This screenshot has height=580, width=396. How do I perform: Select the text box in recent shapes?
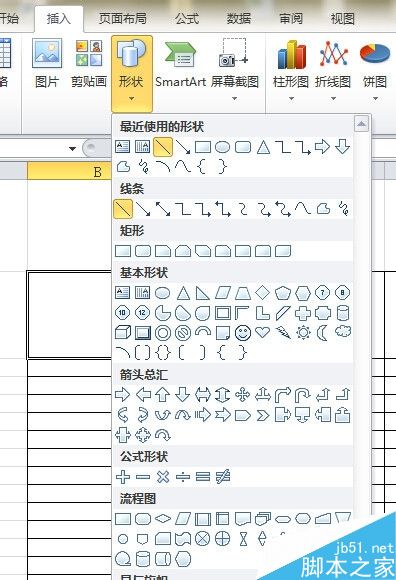coord(123,147)
